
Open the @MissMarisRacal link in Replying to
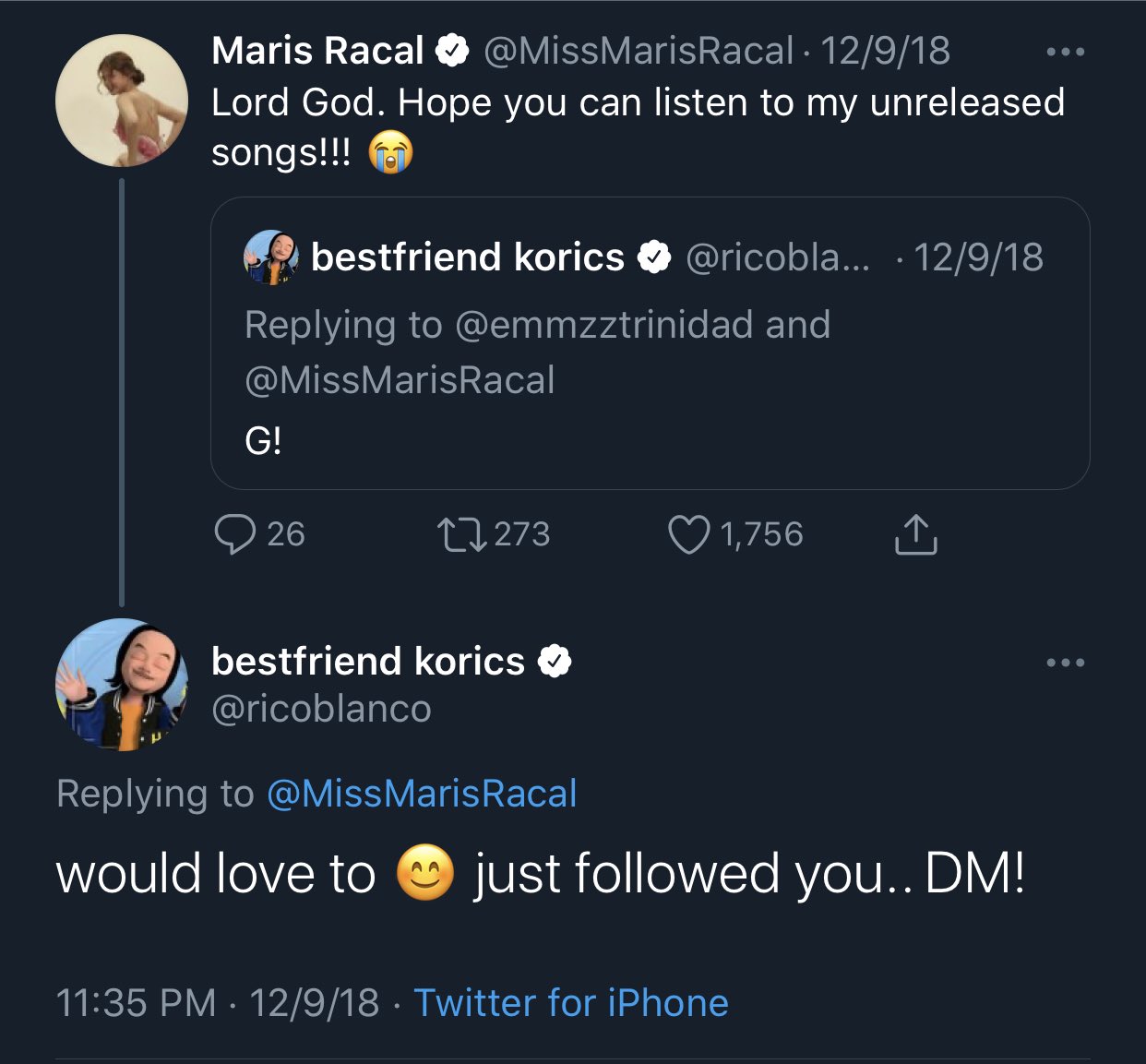click(x=422, y=794)
